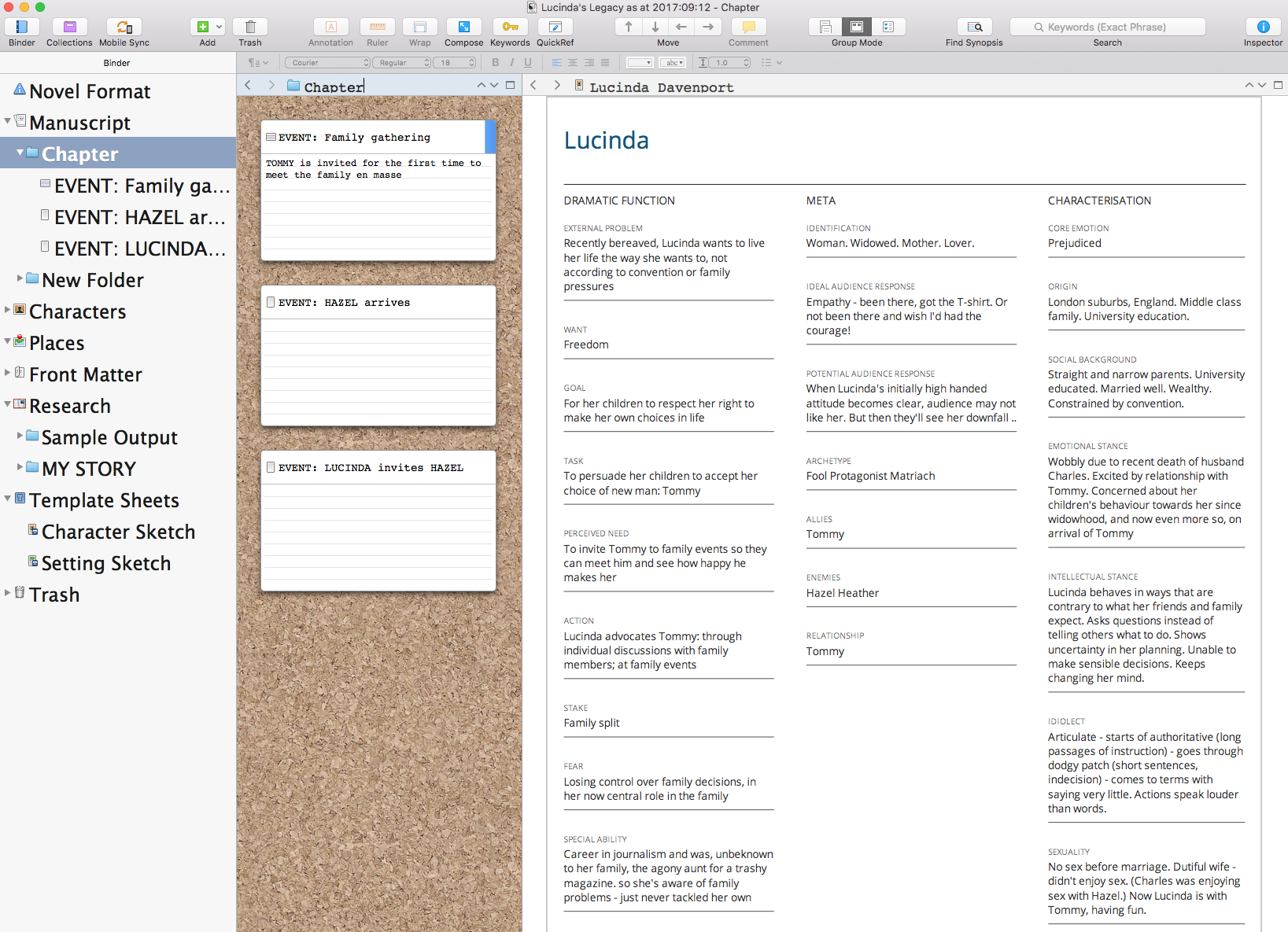Viewport: 1288px width, 932px height.
Task: Open the text color swatch
Action: click(639, 63)
